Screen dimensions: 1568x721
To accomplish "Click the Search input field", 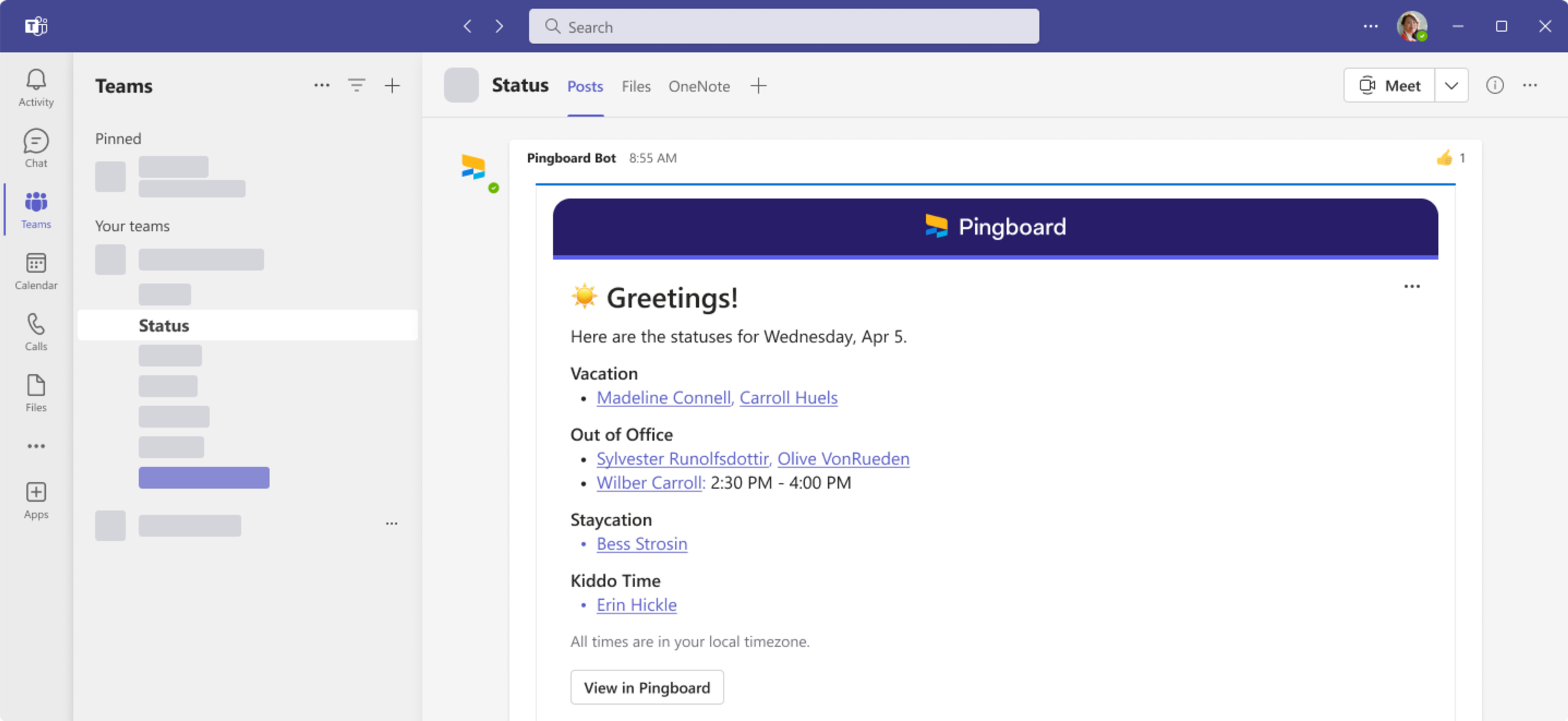I will (x=784, y=26).
